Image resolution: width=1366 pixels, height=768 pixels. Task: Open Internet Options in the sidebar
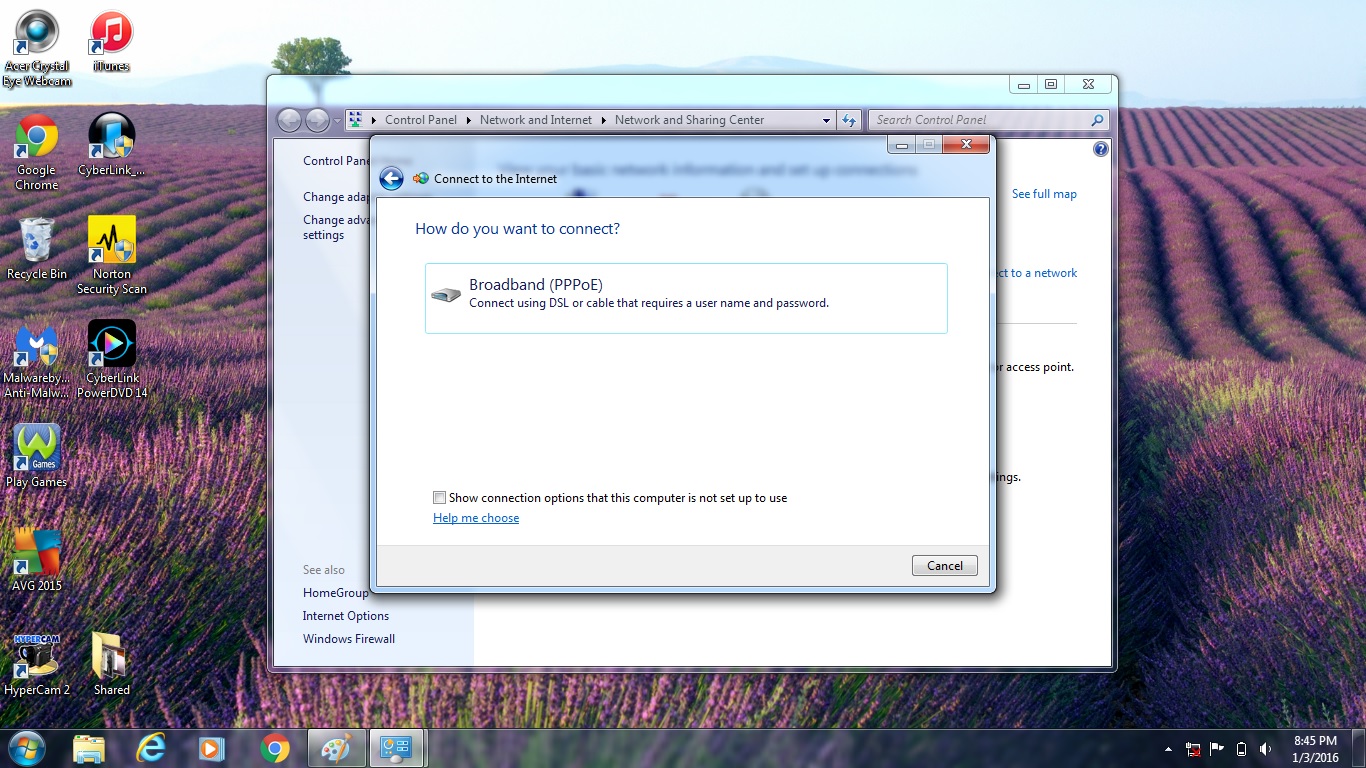(346, 616)
